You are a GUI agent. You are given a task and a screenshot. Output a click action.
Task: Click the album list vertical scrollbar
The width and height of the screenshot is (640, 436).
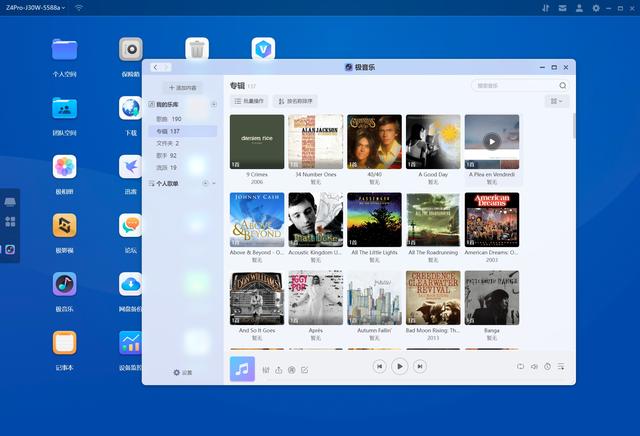pyautogui.click(x=574, y=127)
